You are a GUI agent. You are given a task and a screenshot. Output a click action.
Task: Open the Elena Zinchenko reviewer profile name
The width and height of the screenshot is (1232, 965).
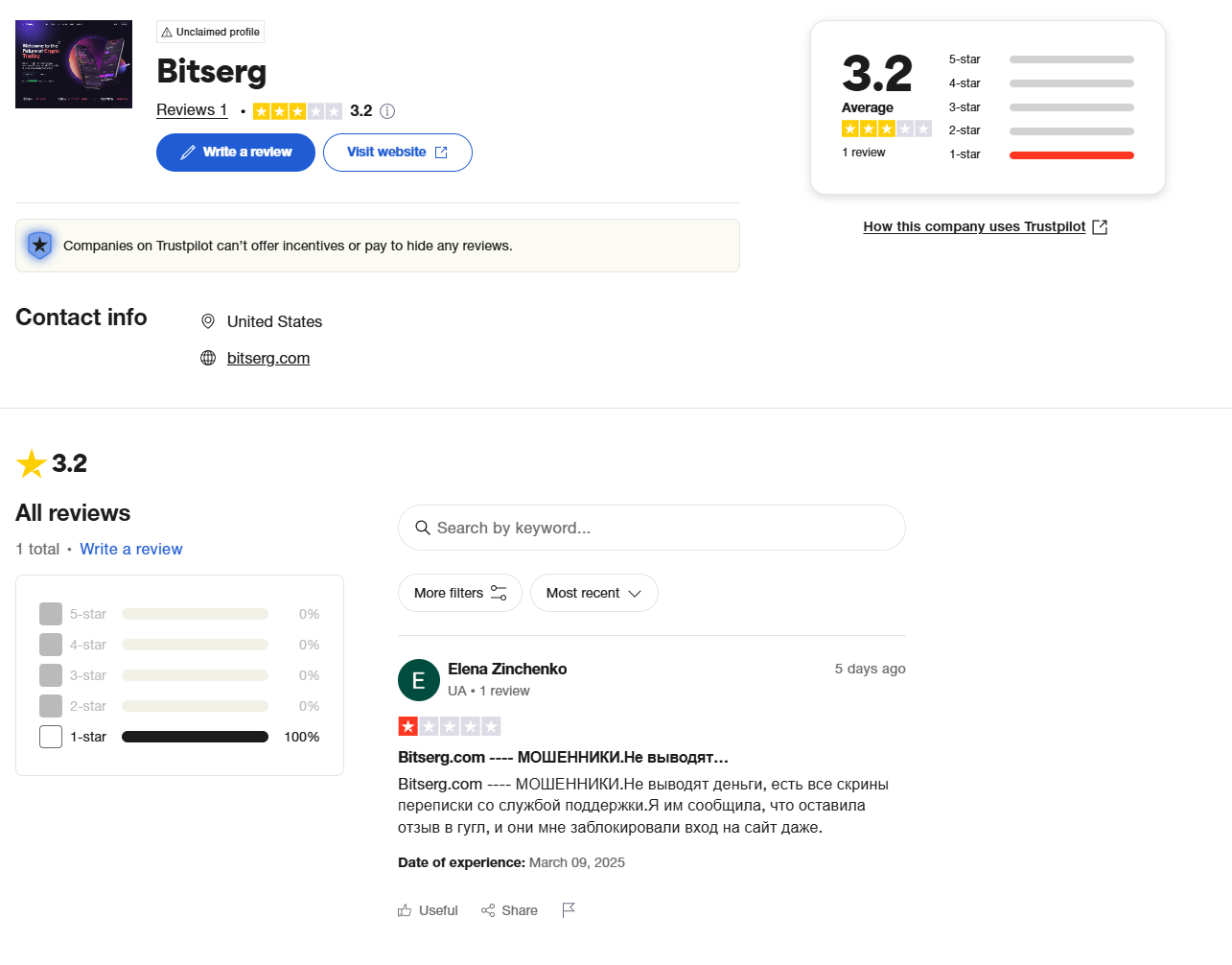(x=507, y=669)
